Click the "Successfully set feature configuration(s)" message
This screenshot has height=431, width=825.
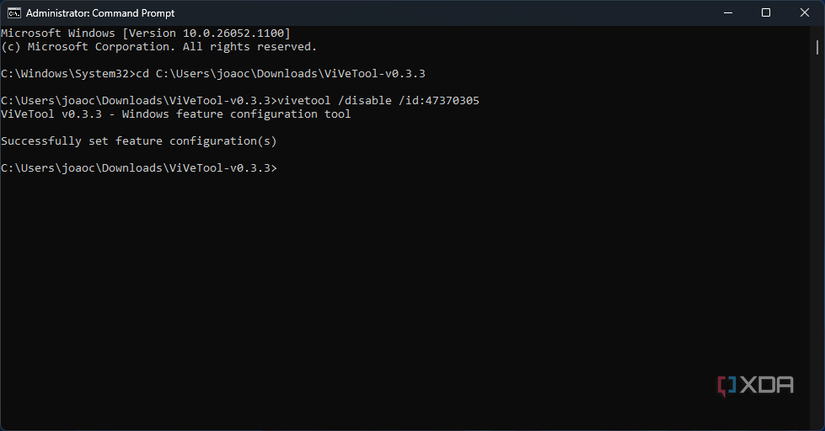[138, 141]
